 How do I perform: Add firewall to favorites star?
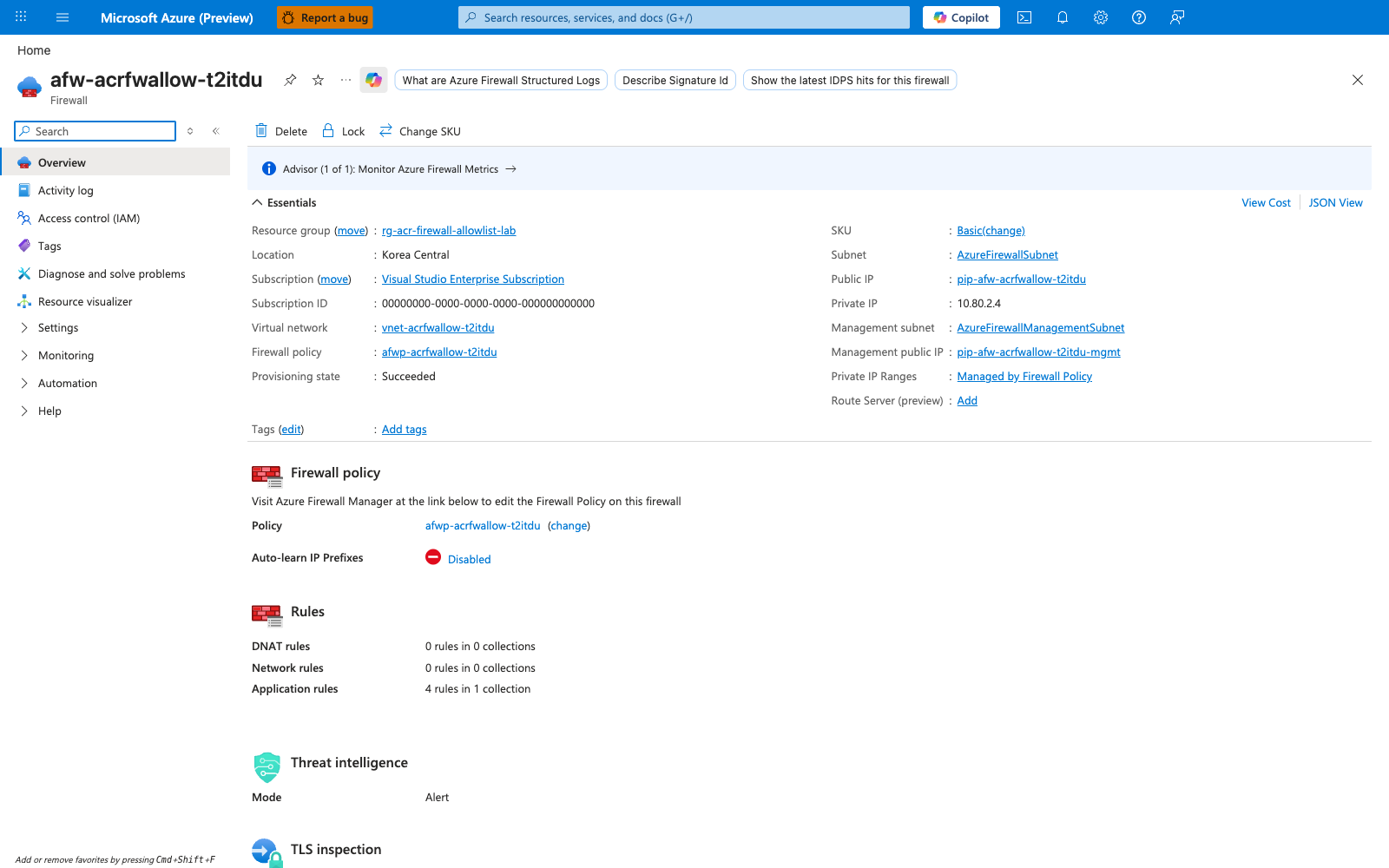(318, 80)
